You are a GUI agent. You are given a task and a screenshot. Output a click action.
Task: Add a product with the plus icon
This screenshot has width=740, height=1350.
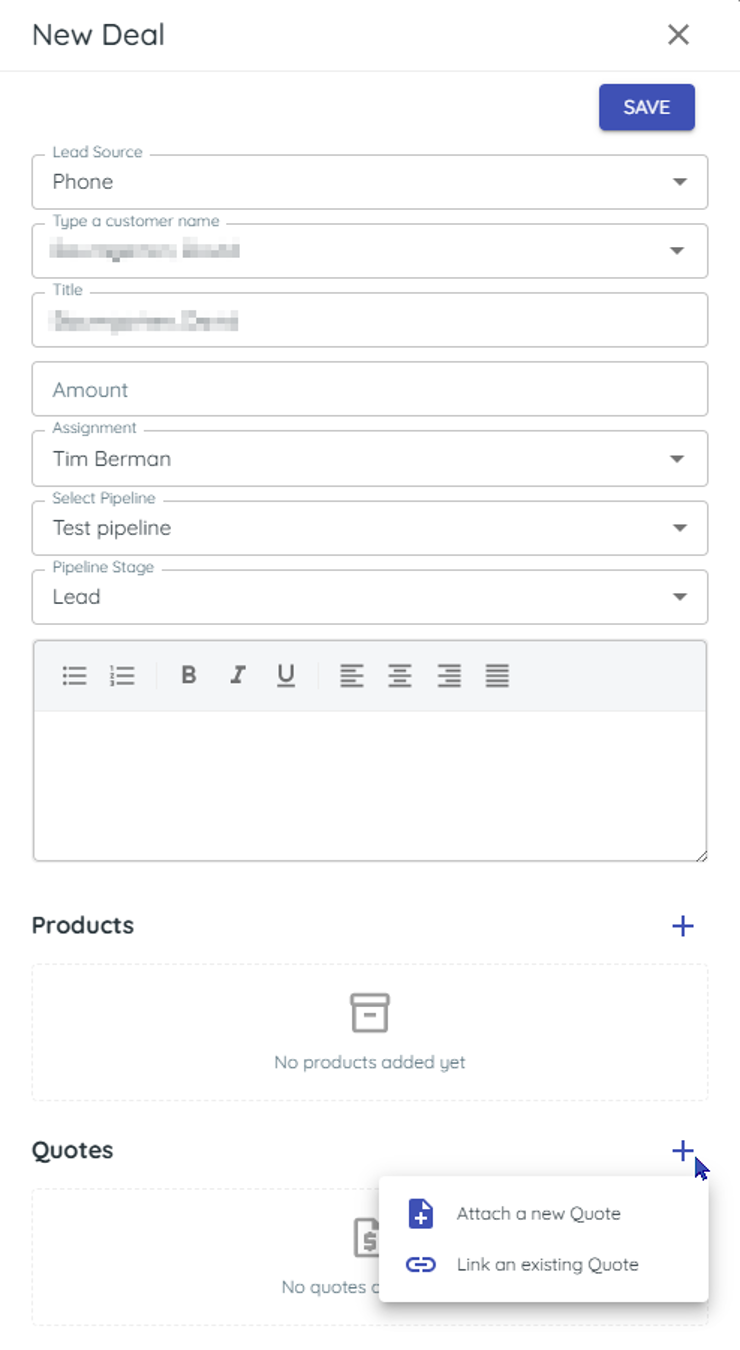(683, 926)
